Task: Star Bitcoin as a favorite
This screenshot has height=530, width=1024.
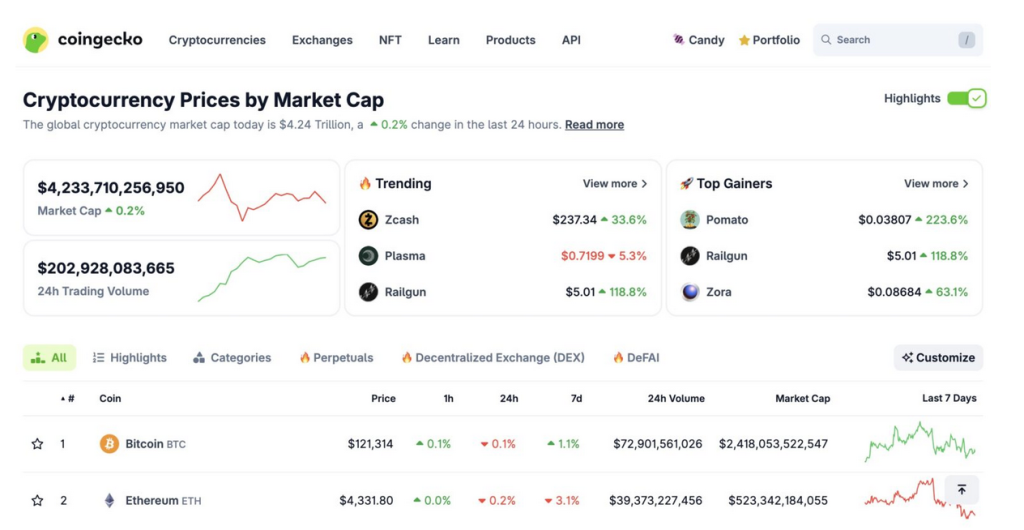Action: pyautogui.click(x=38, y=444)
